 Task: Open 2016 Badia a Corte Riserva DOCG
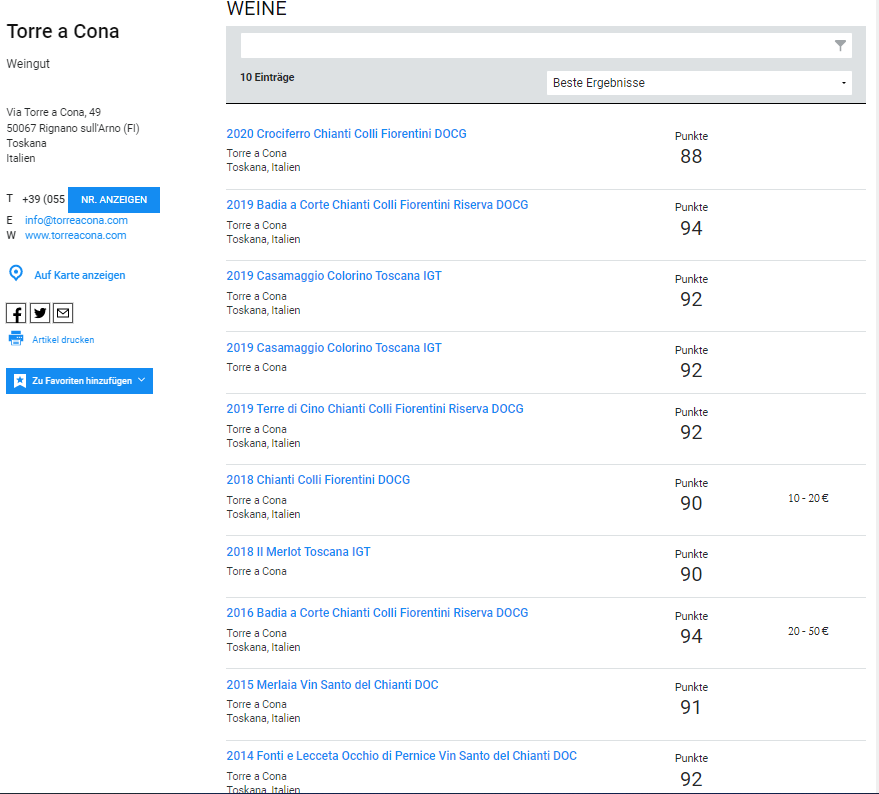(x=377, y=613)
